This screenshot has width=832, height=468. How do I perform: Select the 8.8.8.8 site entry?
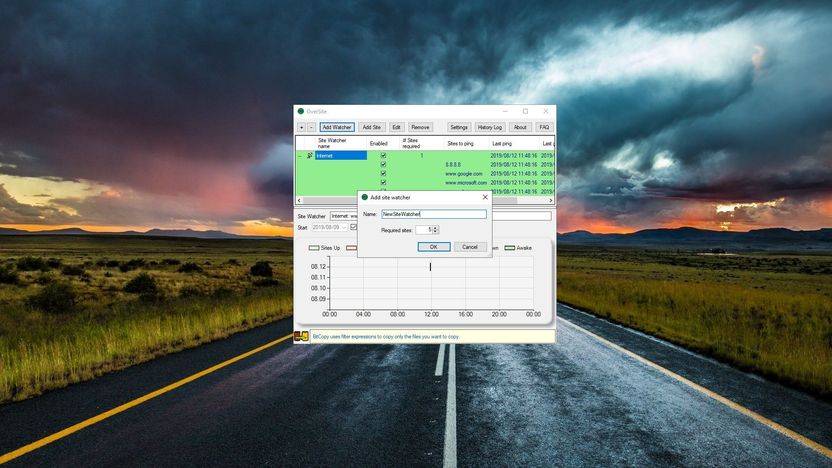coord(453,164)
